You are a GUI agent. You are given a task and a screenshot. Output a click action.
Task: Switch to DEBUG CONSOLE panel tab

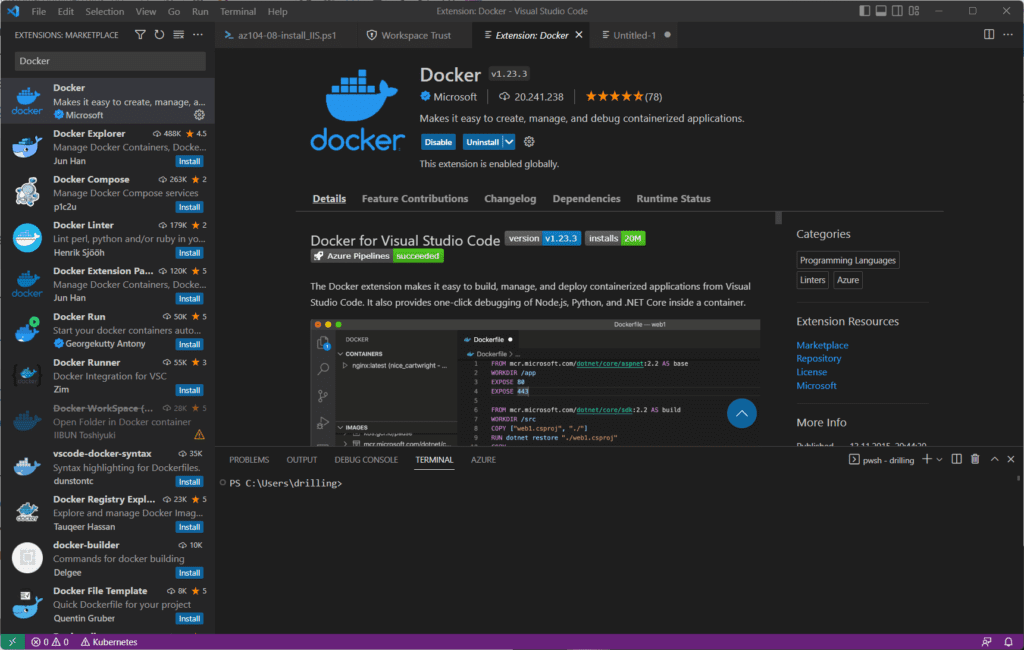click(x=366, y=460)
